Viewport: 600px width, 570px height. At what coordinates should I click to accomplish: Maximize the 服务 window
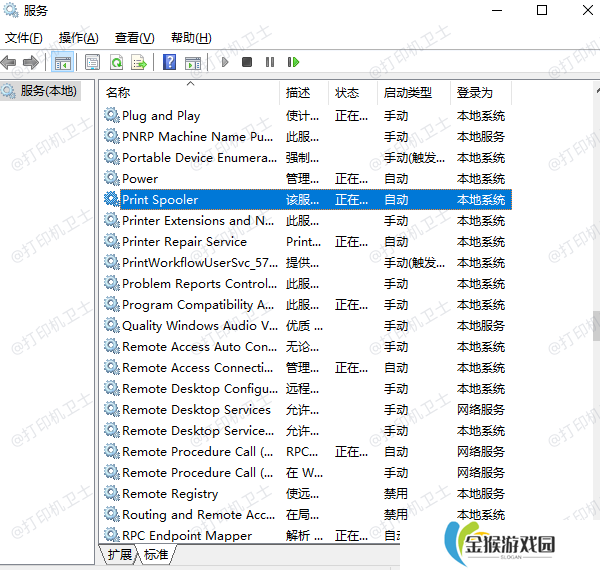pyautogui.click(x=542, y=10)
